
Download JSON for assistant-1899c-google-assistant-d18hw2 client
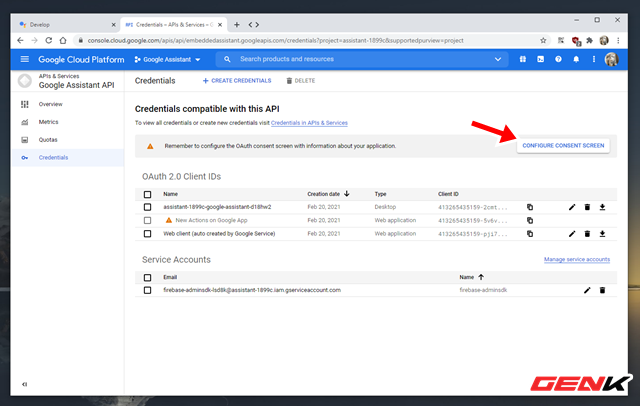click(x=602, y=207)
